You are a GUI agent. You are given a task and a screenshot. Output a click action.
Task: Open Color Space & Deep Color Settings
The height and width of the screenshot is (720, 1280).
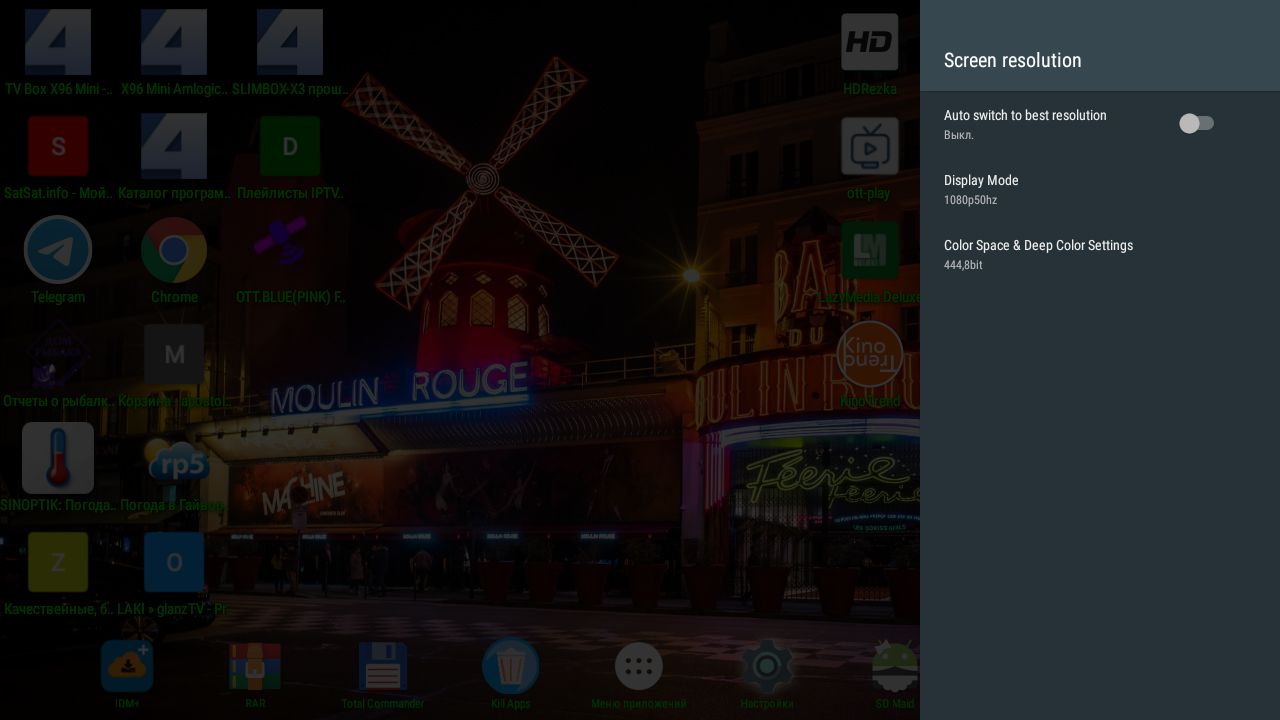pyautogui.click(x=1100, y=254)
